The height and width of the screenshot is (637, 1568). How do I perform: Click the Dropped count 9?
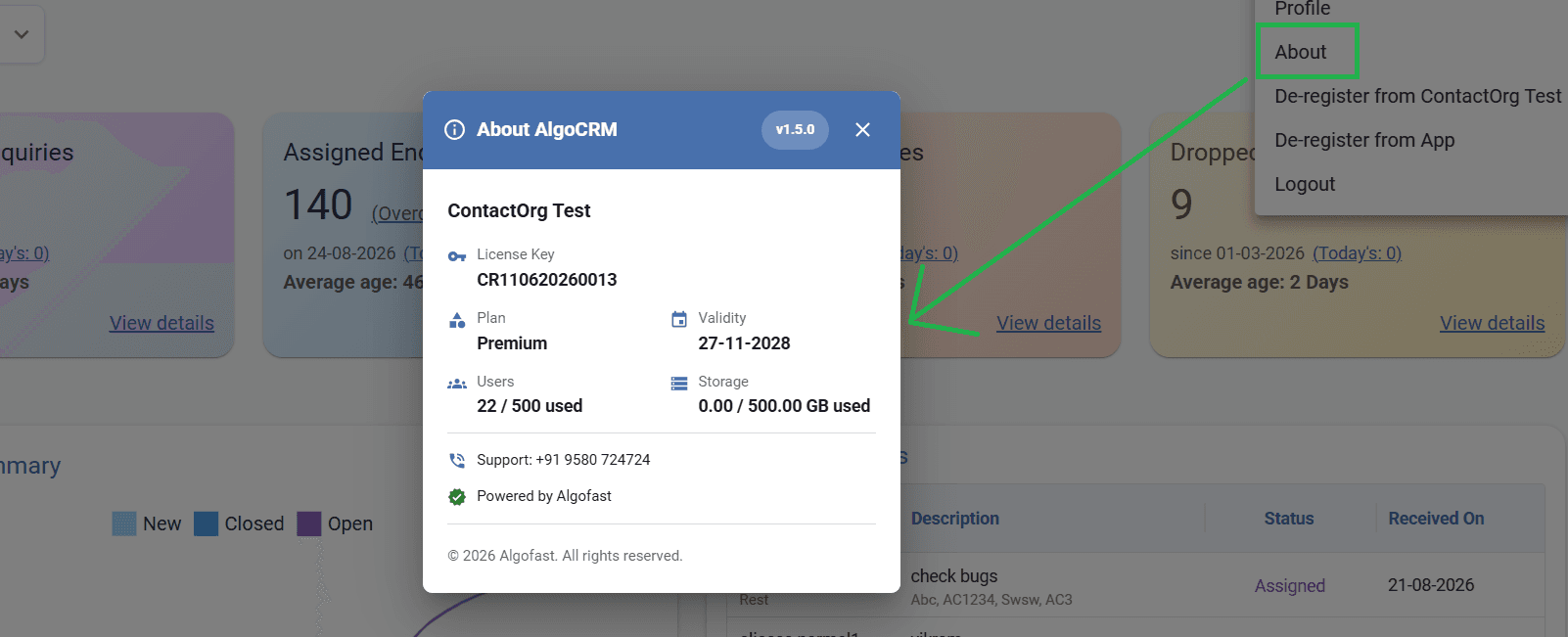tap(1181, 205)
